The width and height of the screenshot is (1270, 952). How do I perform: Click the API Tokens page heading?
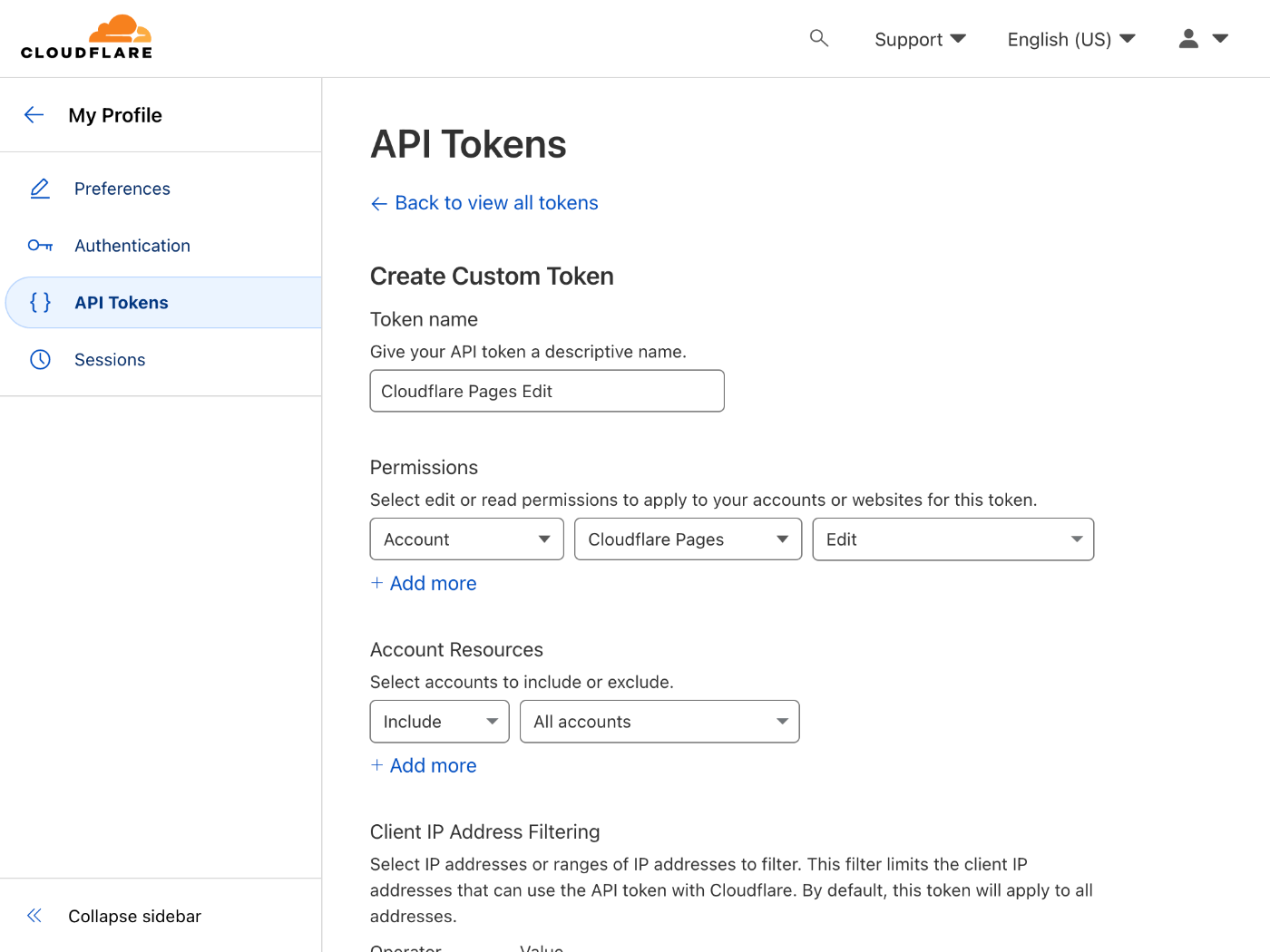pos(468,144)
